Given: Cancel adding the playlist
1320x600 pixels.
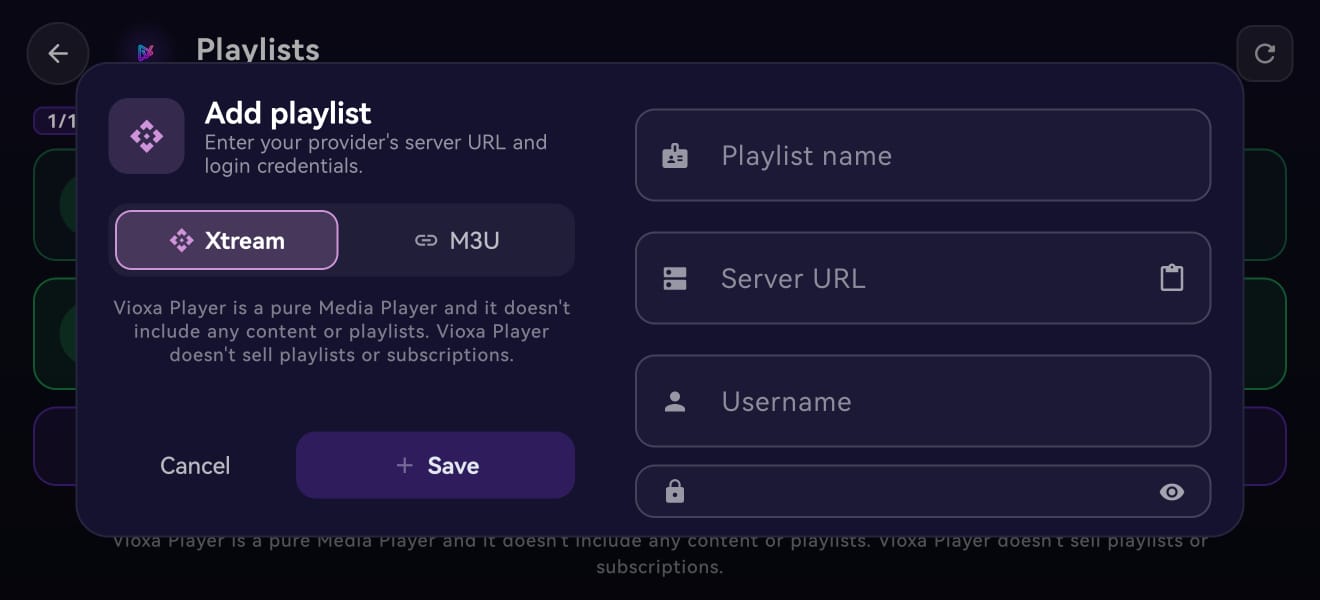Looking at the screenshot, I should tap(195, 465).
